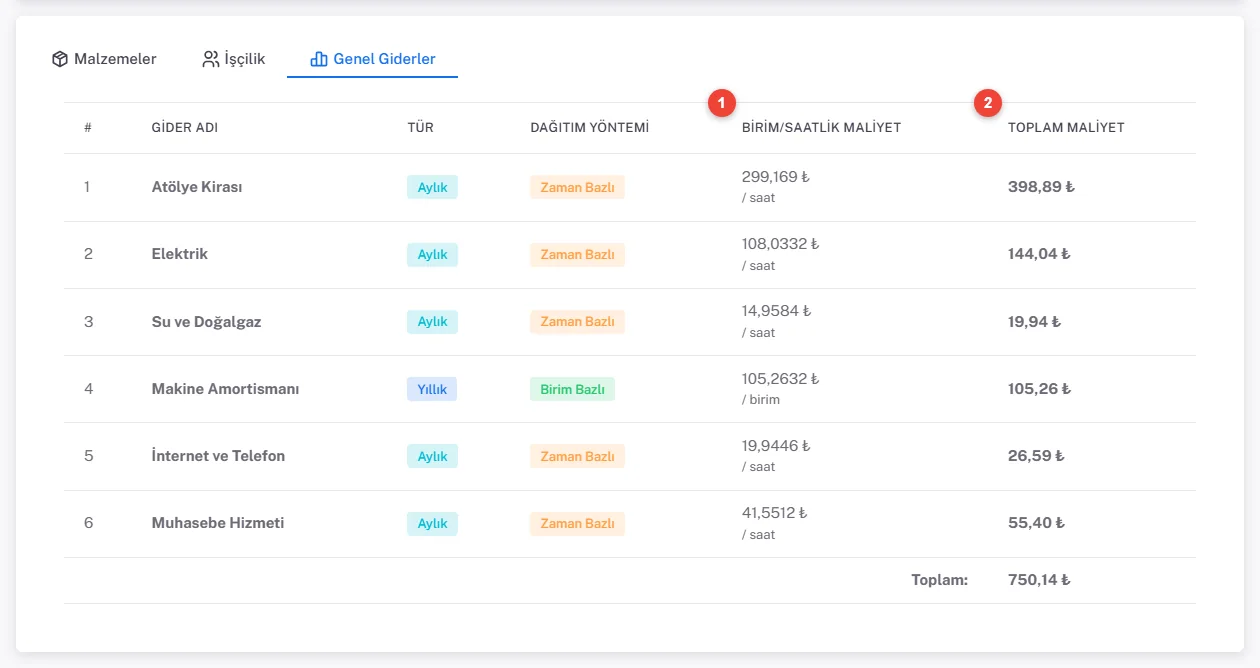1260x668 pixels.
Task: Click the Yıllık badge for Makine Amortismanı
Action: coord(432,389)
